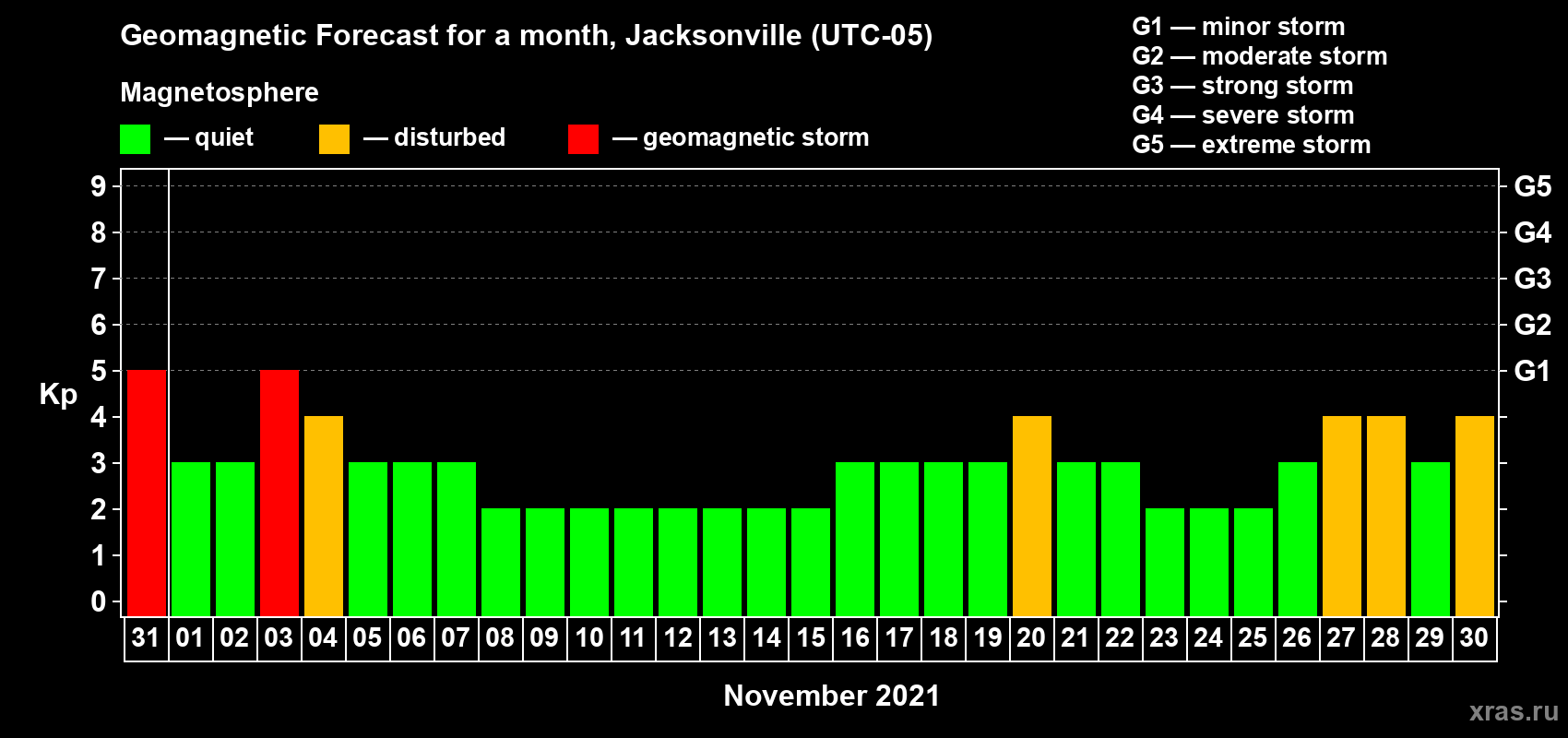
Task: Click date label 17 on the axis
Action: pyautogui.click(x=898, y=637)
